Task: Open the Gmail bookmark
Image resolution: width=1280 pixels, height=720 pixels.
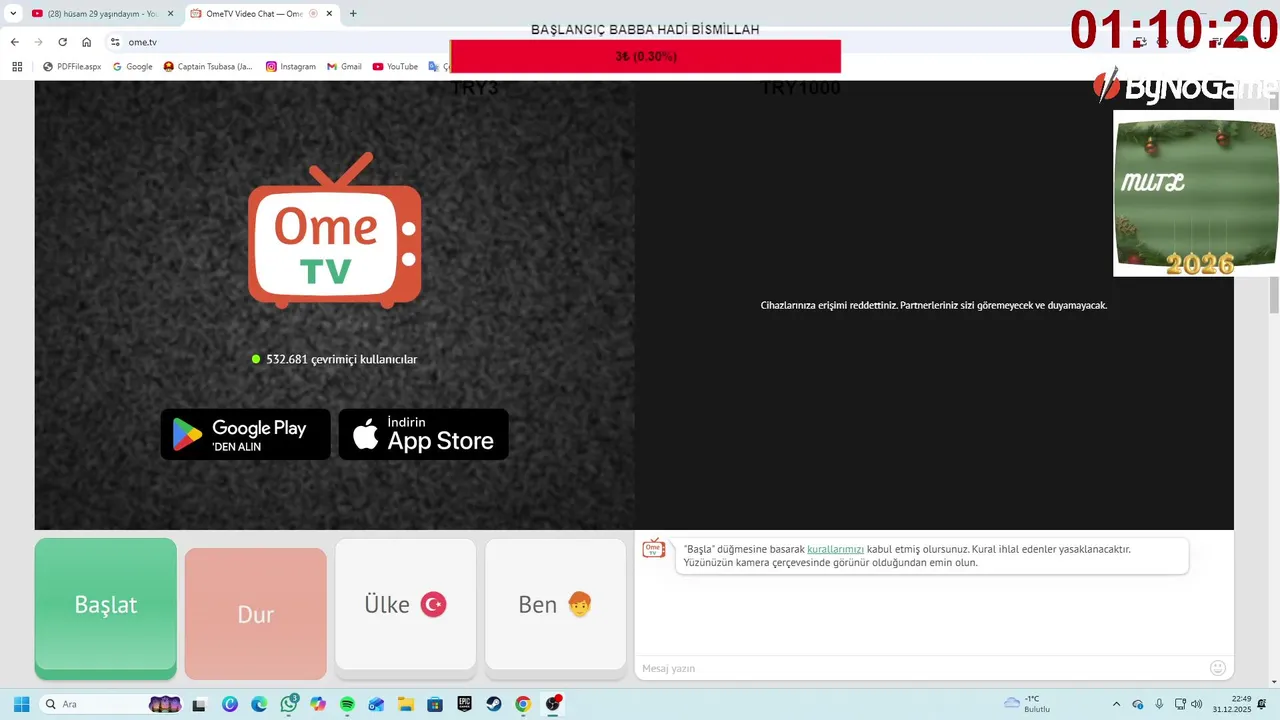Action: [345, 67]
